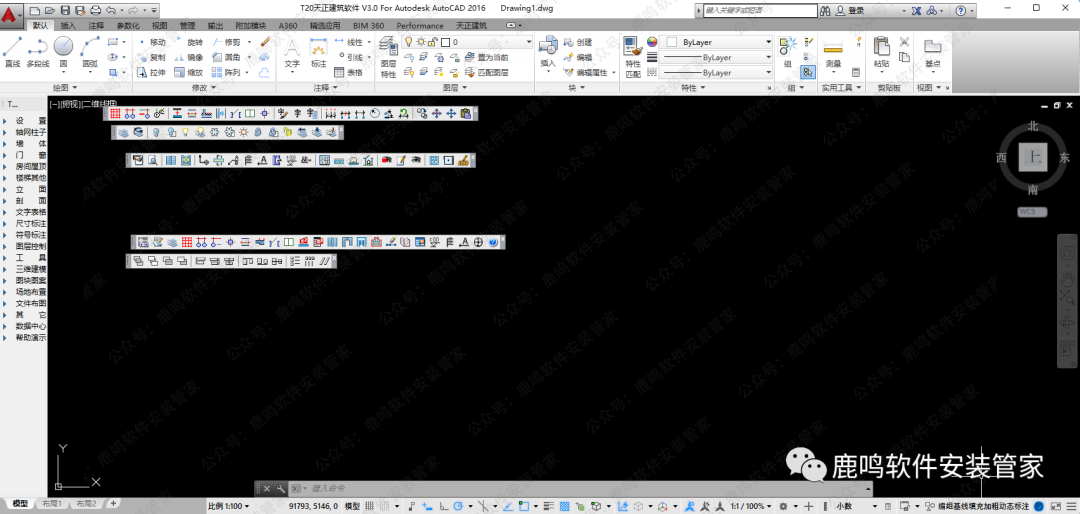Open the 比例 1:100 scale dropdown

[228, 506]
